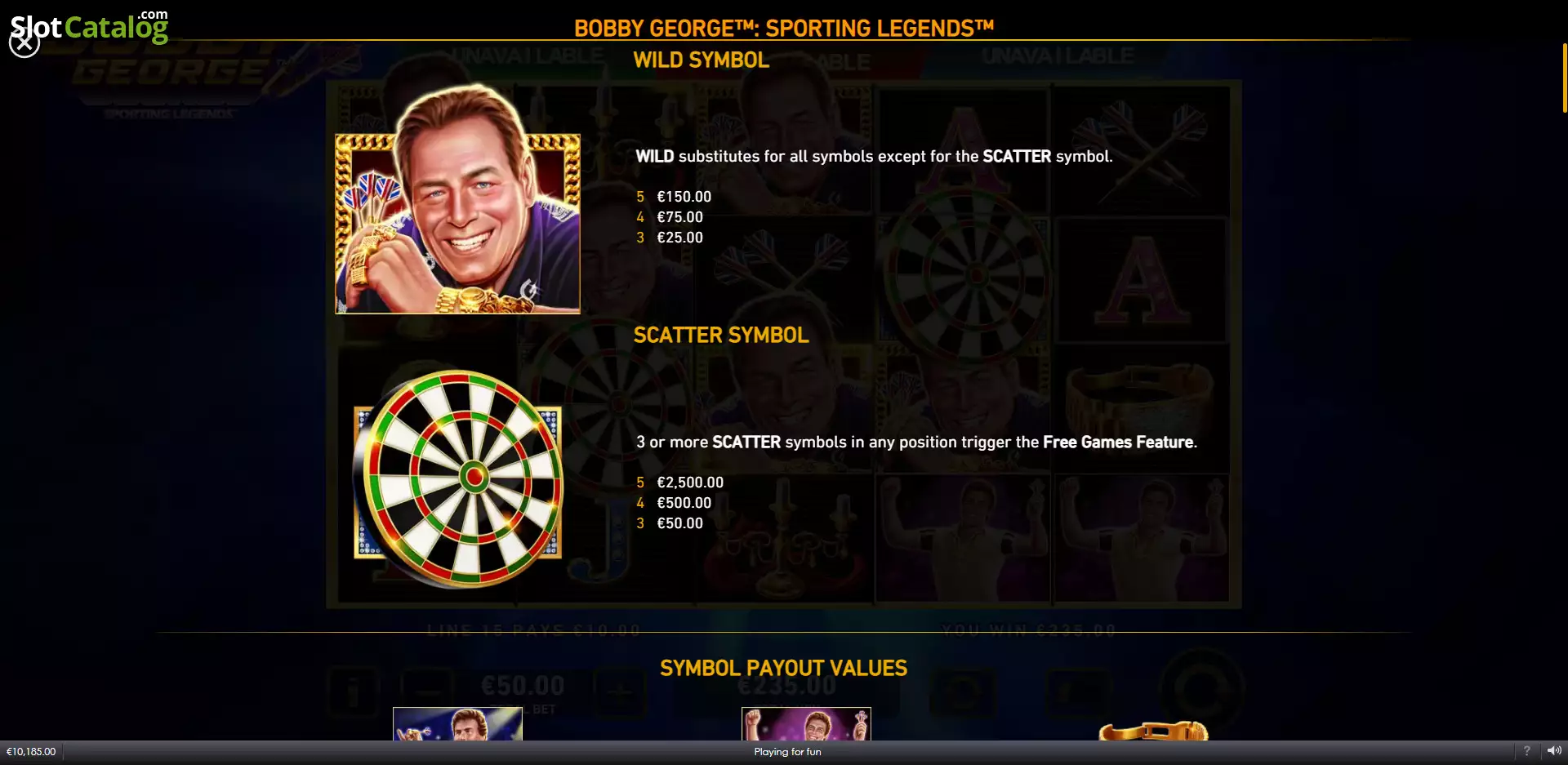Click the dartboard scatter symbol image

click(458, 479)
